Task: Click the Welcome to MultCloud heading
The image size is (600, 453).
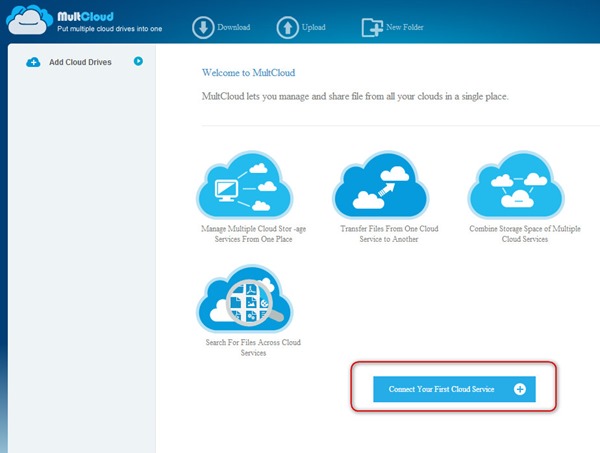Action: click(249, 73)
